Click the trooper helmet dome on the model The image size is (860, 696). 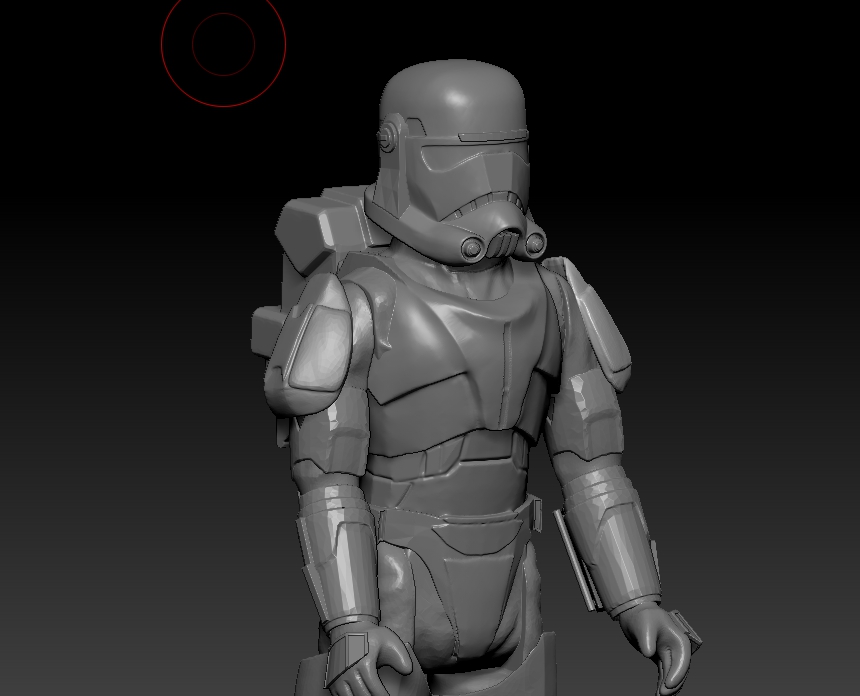454,98
